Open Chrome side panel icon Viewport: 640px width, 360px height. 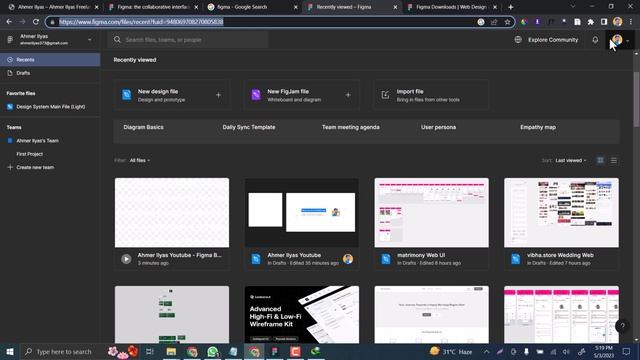click(x=604, y=22)
